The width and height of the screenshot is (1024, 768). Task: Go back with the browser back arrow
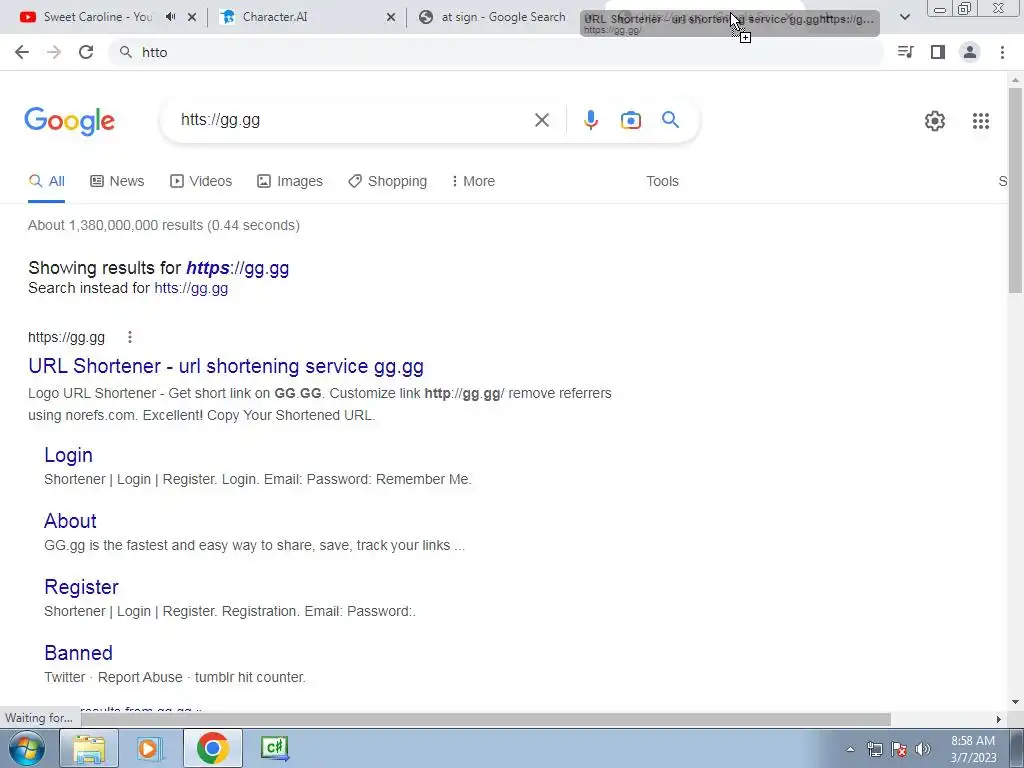22,52
